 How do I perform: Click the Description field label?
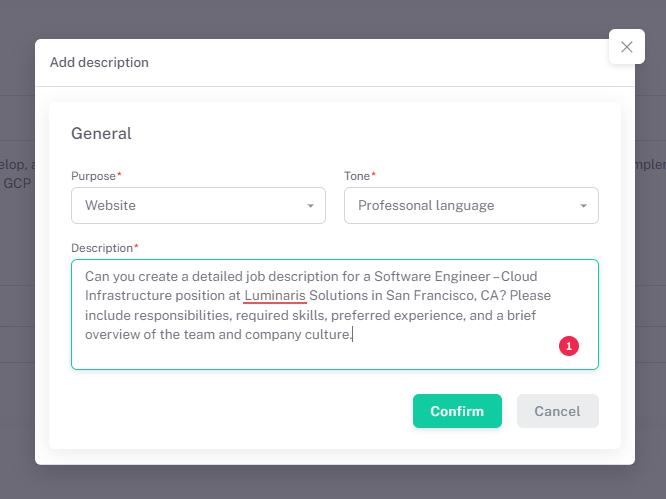(x=102, y=248)
